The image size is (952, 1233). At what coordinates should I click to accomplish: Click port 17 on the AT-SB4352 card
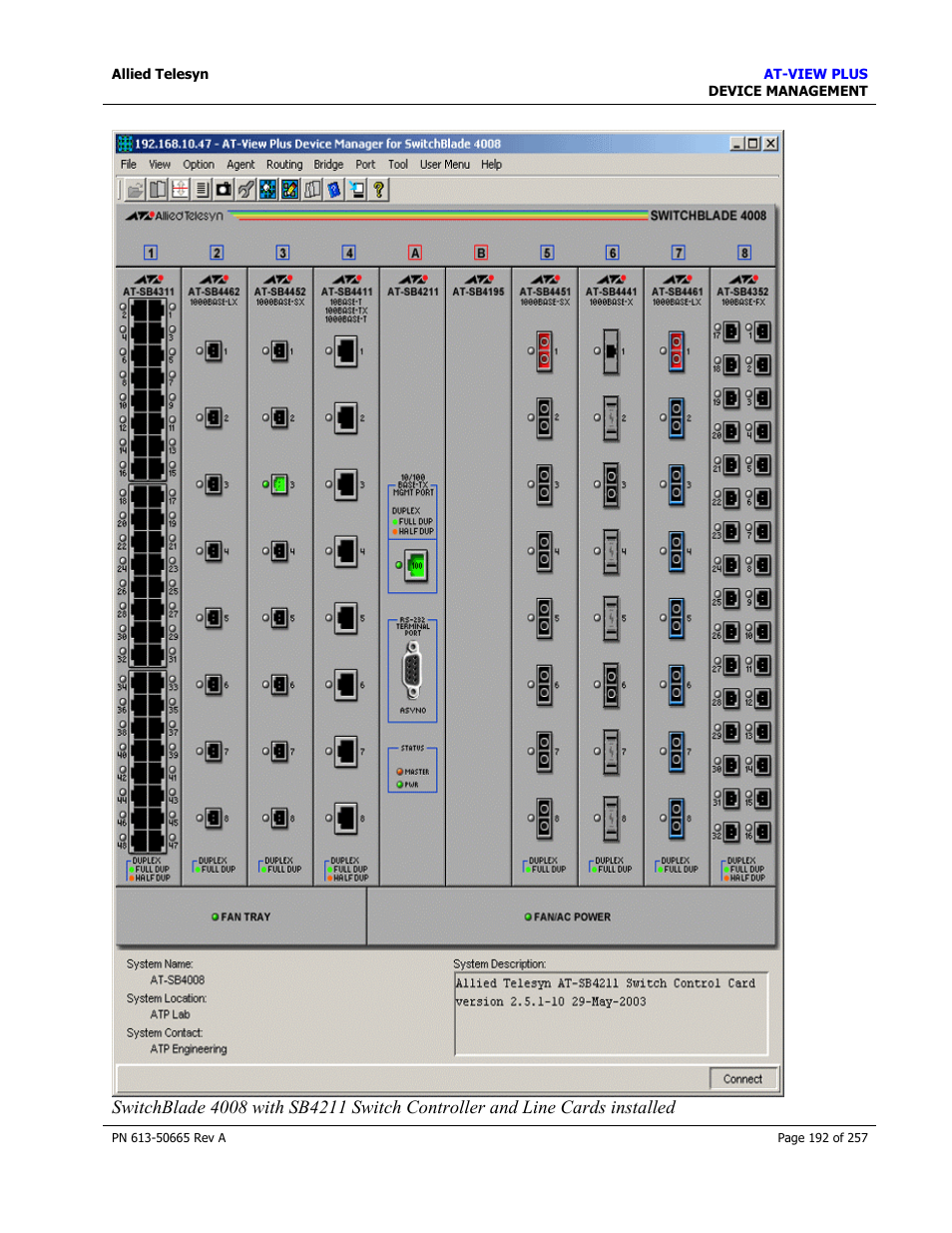pyautogui.click(x=731, y=331)
